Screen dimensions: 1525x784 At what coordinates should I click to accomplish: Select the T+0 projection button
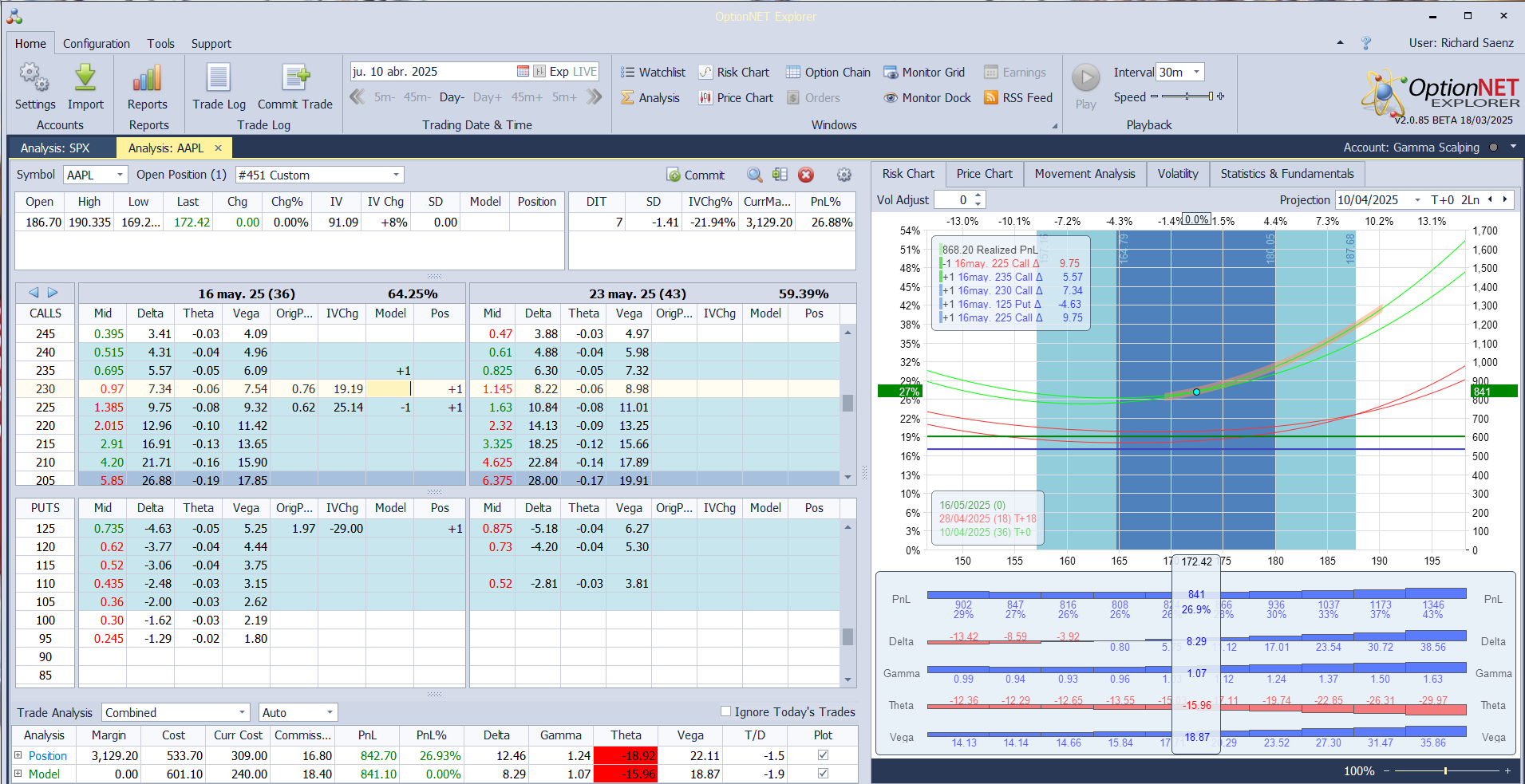click(x=1442, y=199)
